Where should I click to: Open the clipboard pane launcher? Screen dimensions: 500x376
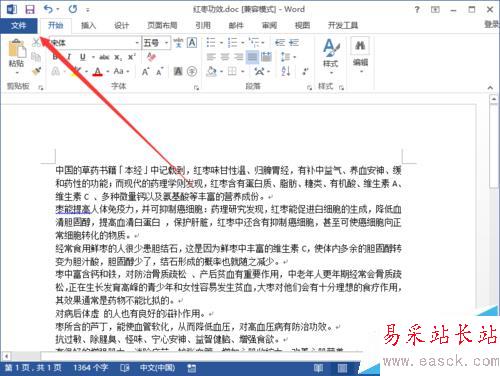(x=41, y=88)
